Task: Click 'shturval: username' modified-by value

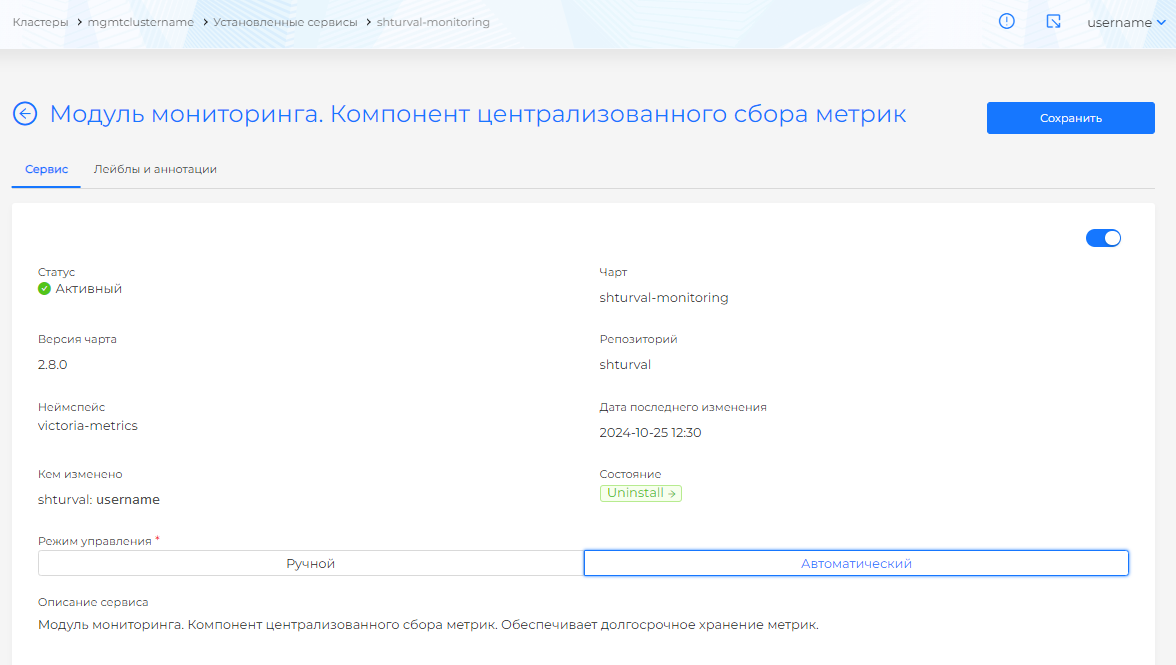Action: (x=98, y=500)
